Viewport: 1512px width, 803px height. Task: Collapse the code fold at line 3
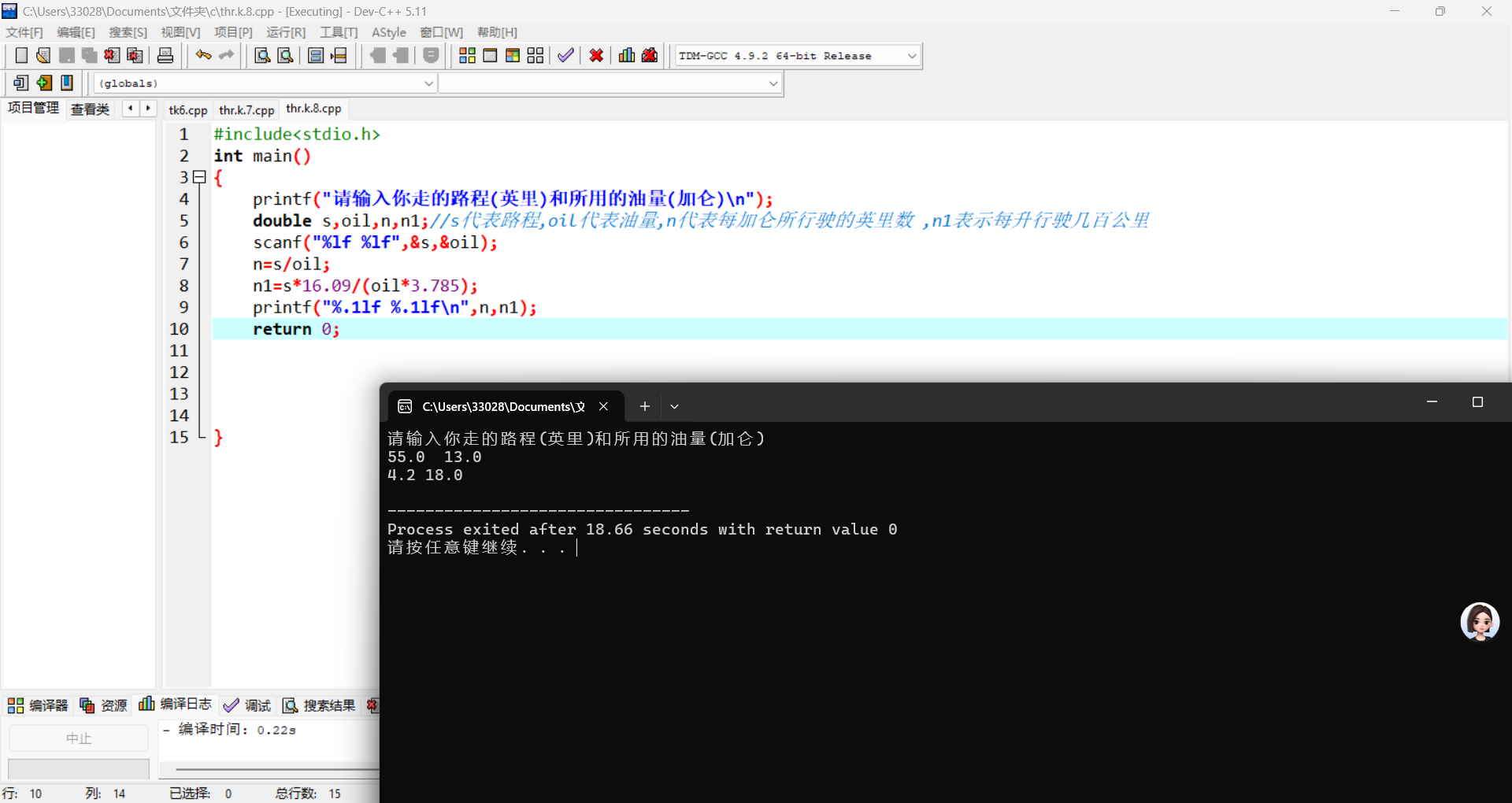click(200, 178)
